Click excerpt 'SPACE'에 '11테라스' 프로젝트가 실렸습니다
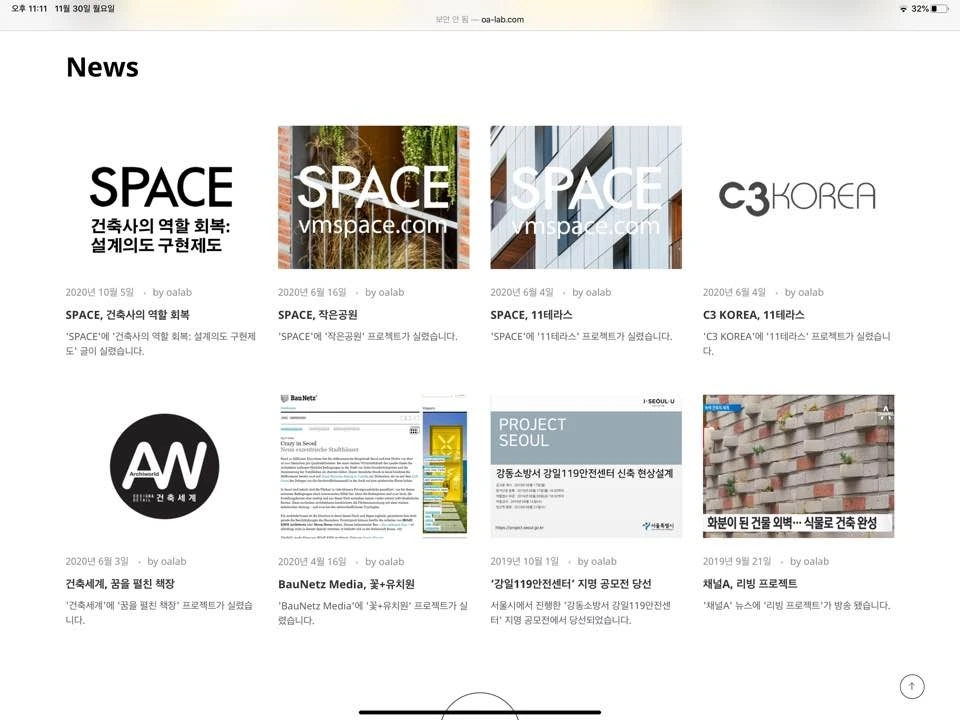This screenshot has width=960, height=720. [x=581, y=337]
